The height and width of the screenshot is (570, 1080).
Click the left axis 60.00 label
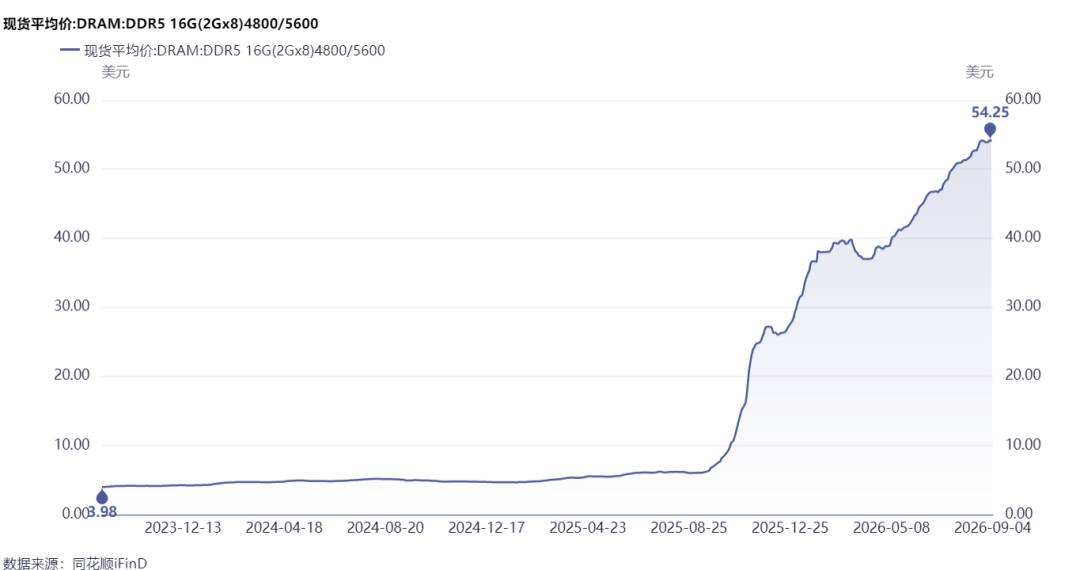click(72, 99)
